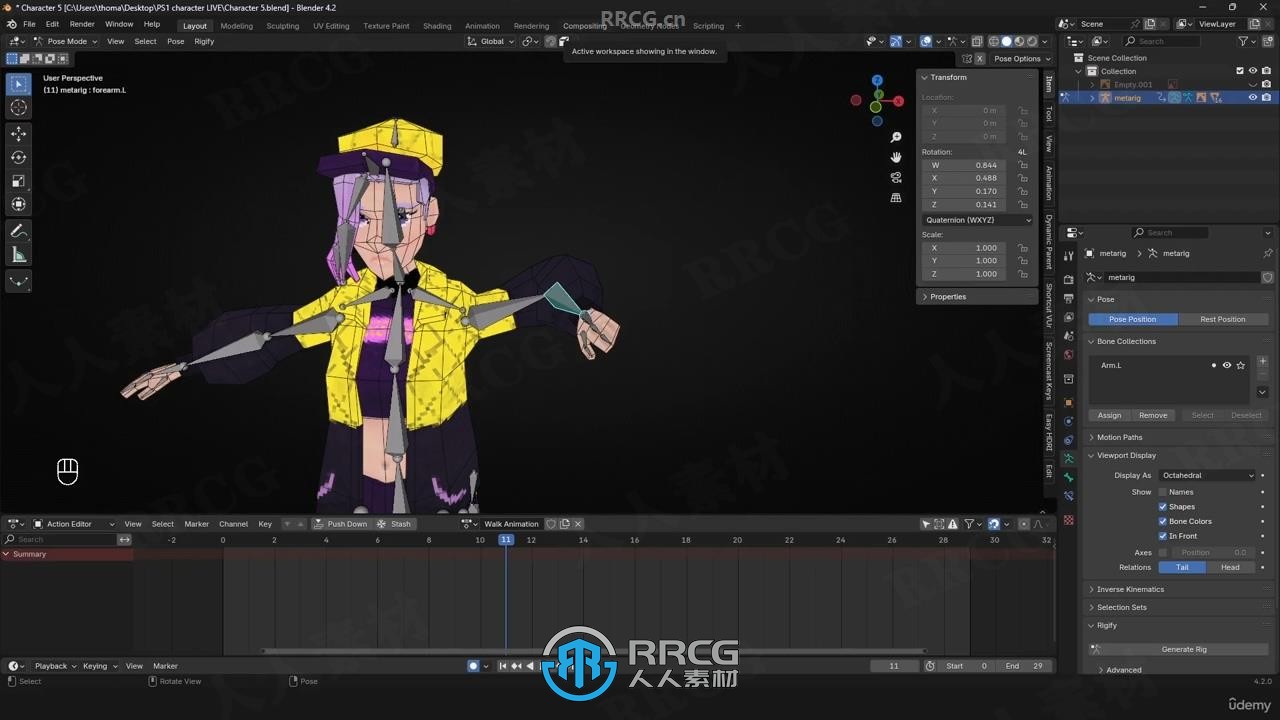This screenshot has width=1280, height=720.
Task: Open the Global orientation dropdown
Action: [491, 41]
